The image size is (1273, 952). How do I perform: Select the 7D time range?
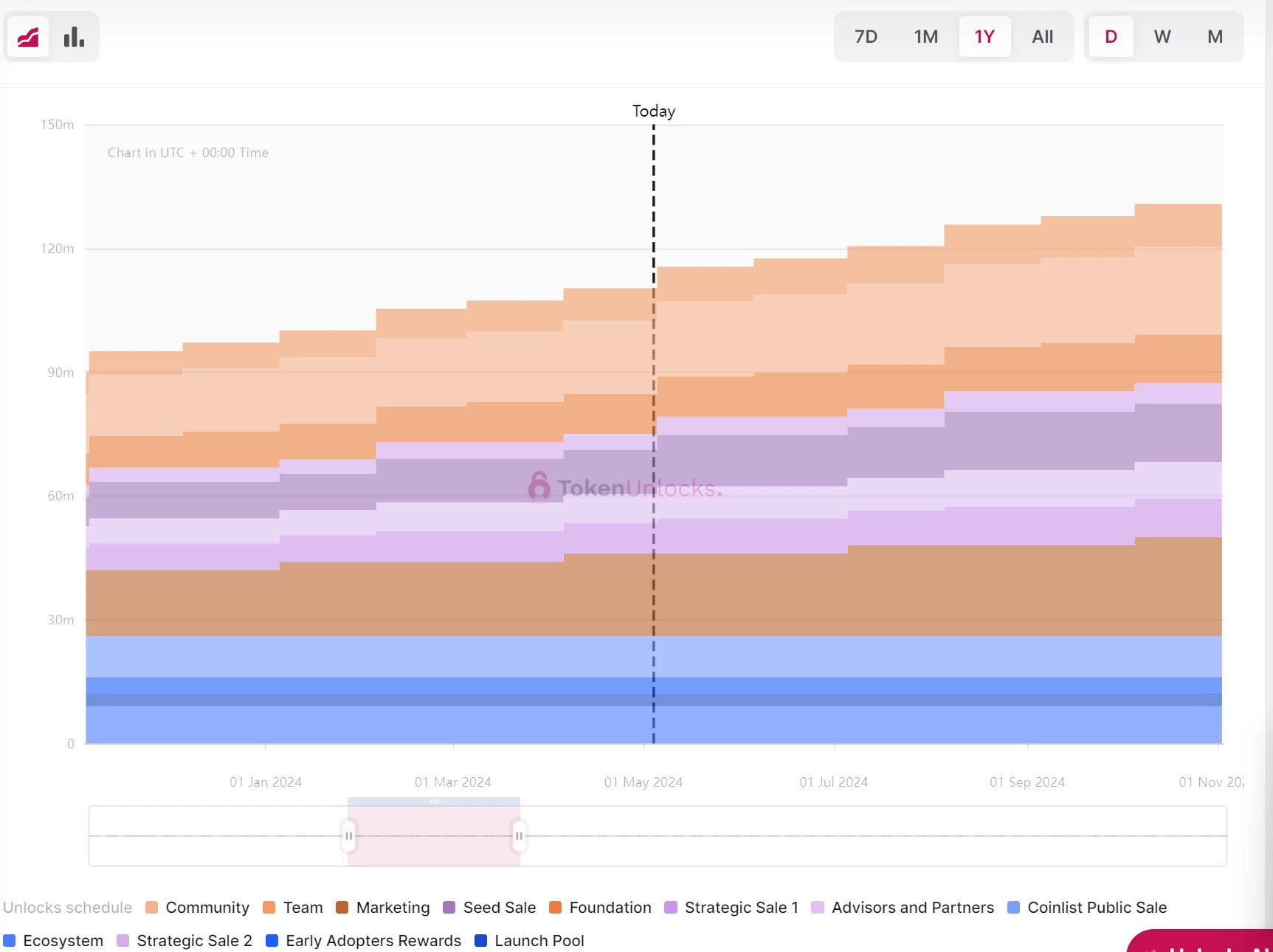coord(866,37)
